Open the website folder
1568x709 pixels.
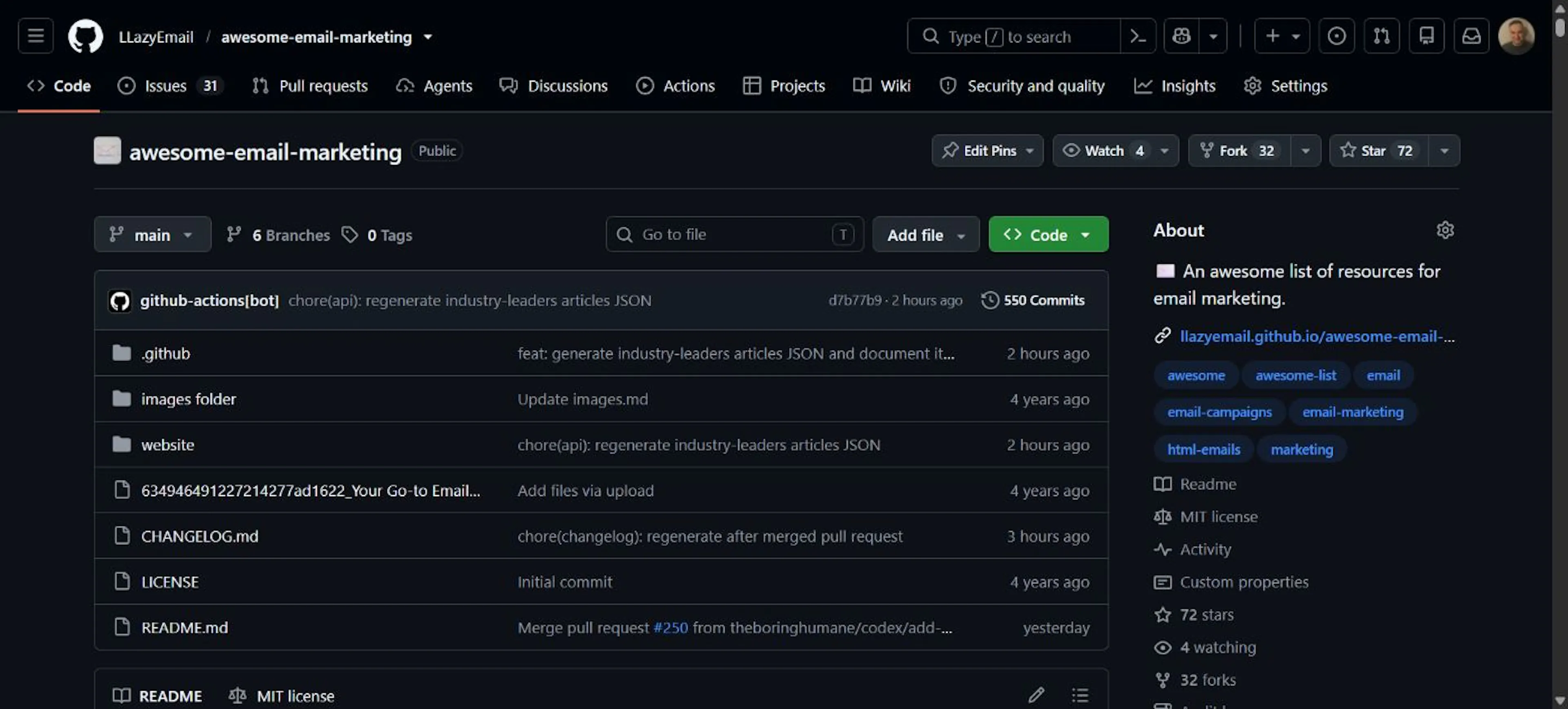pos(167,445)
